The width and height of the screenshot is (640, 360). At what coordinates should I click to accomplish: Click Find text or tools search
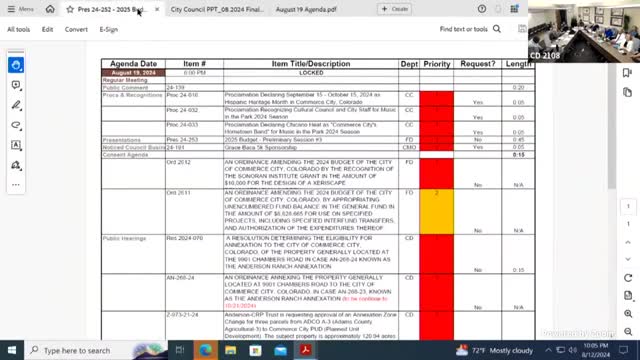click(463, 29)
